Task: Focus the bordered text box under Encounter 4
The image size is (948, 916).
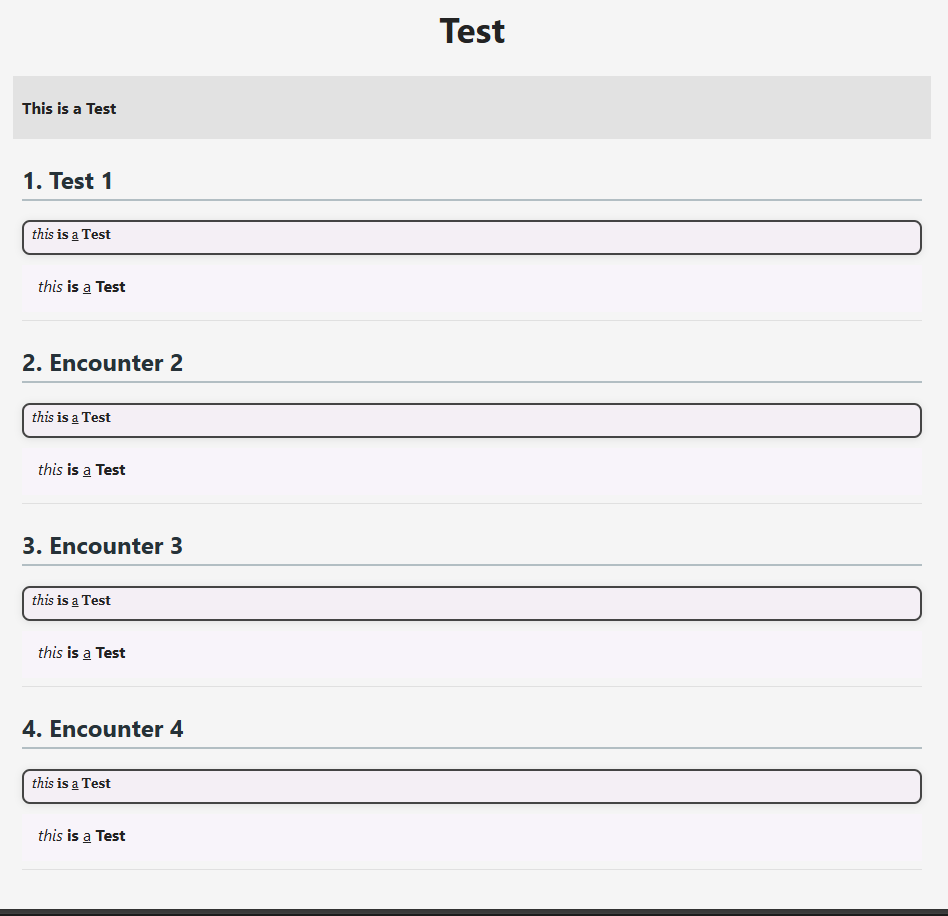Action: (x=472, y=787)
